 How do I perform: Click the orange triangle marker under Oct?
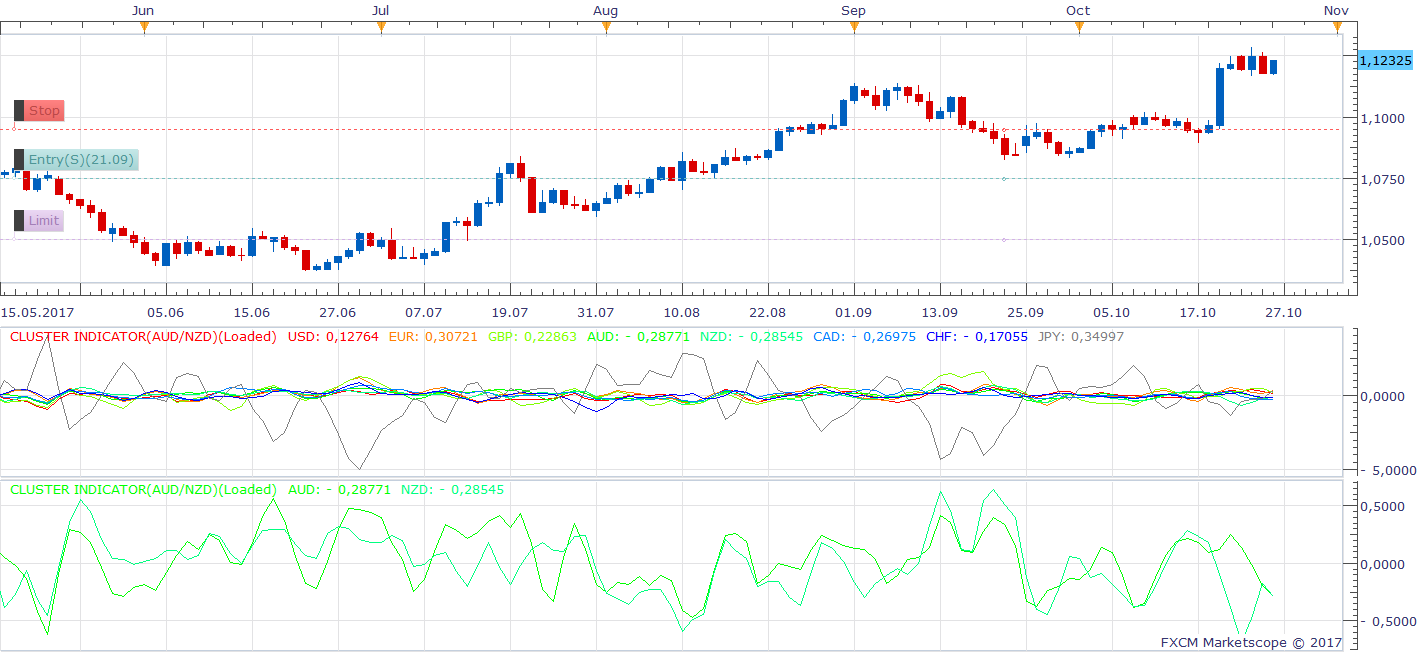click(1079, 28)
